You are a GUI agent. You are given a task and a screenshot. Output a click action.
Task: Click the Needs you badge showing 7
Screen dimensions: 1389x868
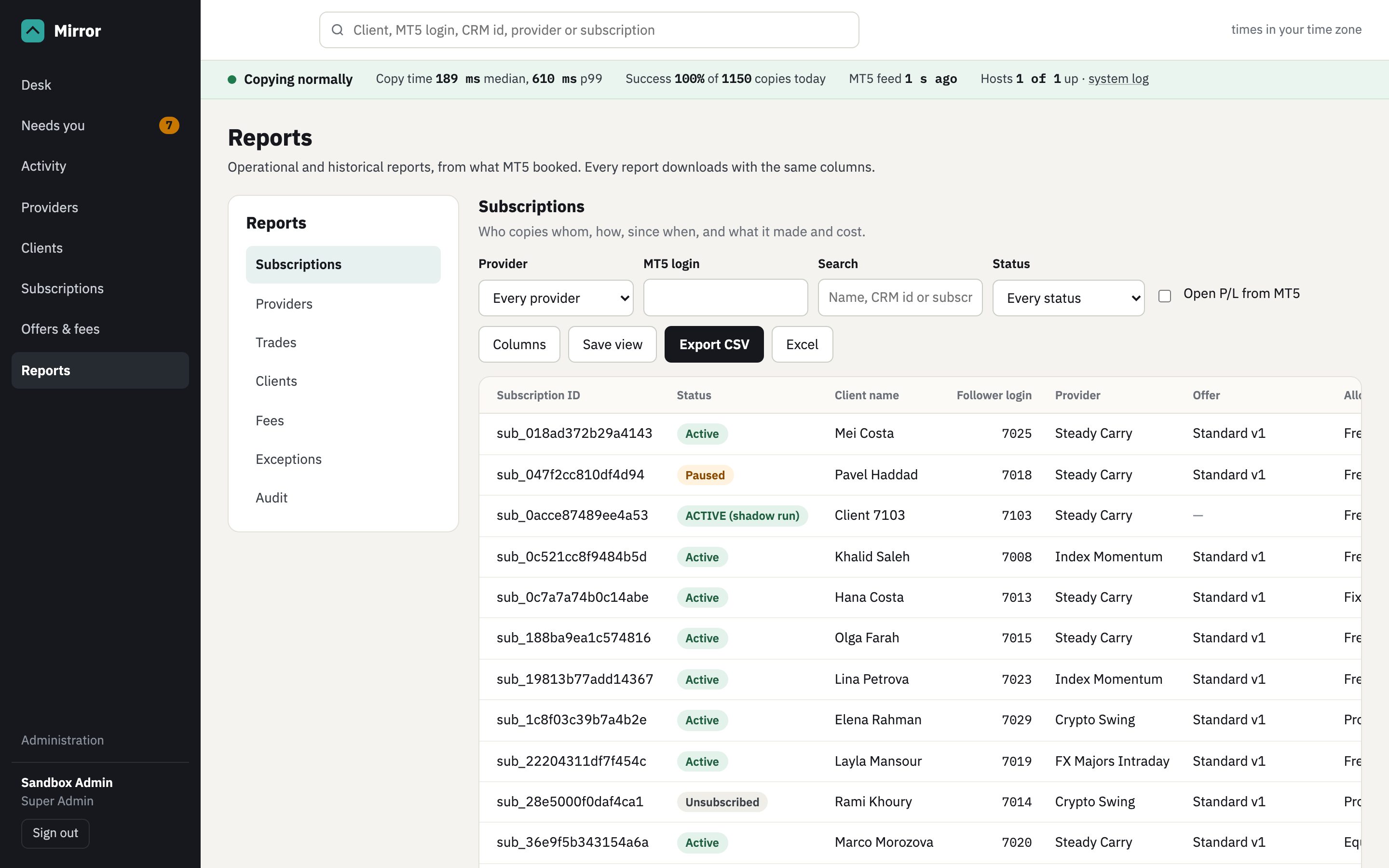click(169, 125)
